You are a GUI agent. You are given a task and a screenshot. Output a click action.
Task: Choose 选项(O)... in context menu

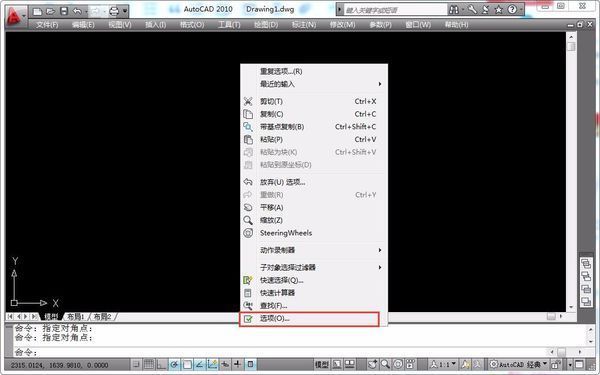pyautogui.click(x=309, y=319)
